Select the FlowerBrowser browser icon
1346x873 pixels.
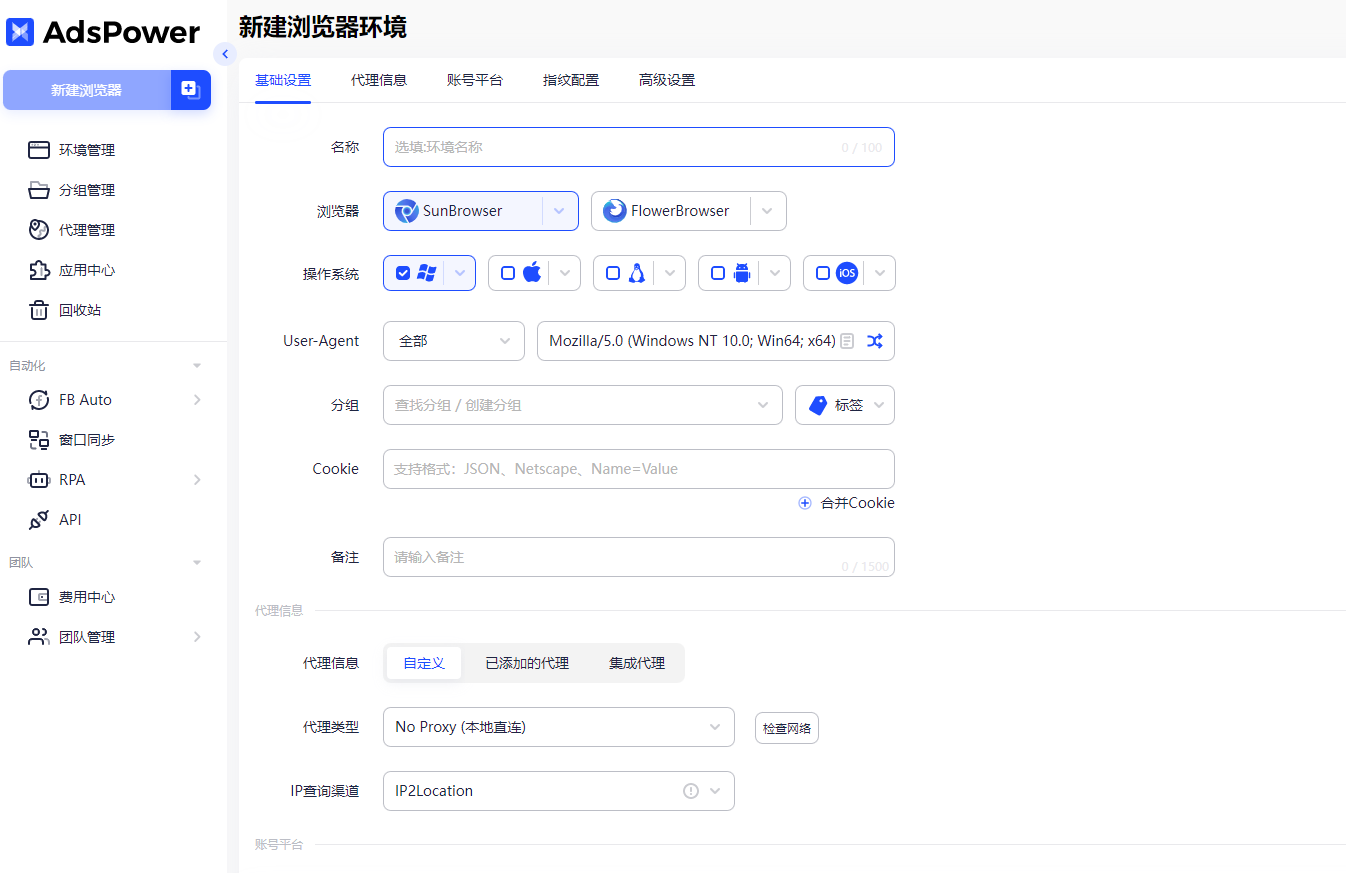tap(615, 211)
